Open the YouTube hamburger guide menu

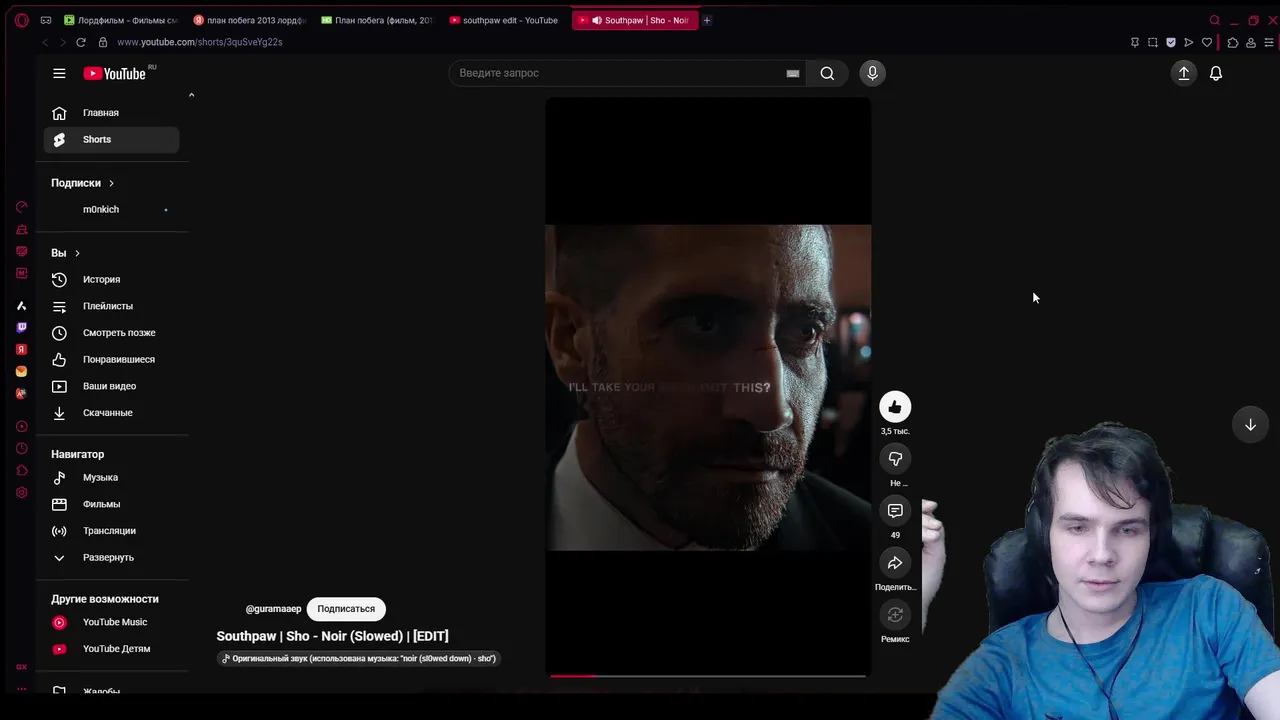click(59, 73)
